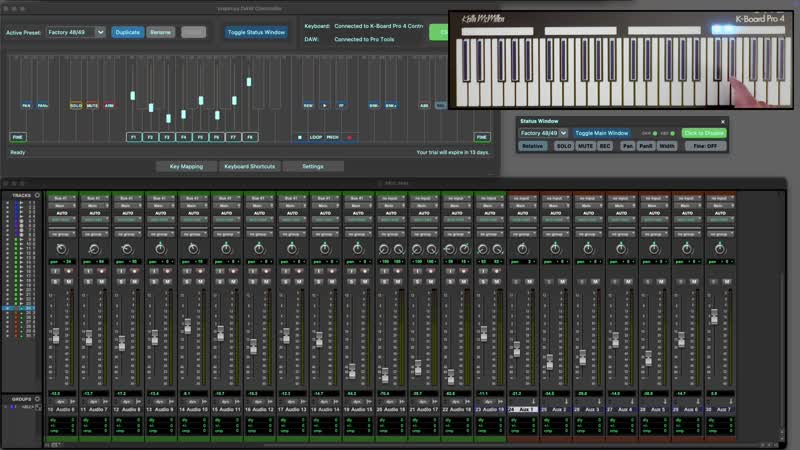This screenshot has height=450, width=800.
Task: Open the Audio 12 input selector
Action: click(259, 198)
